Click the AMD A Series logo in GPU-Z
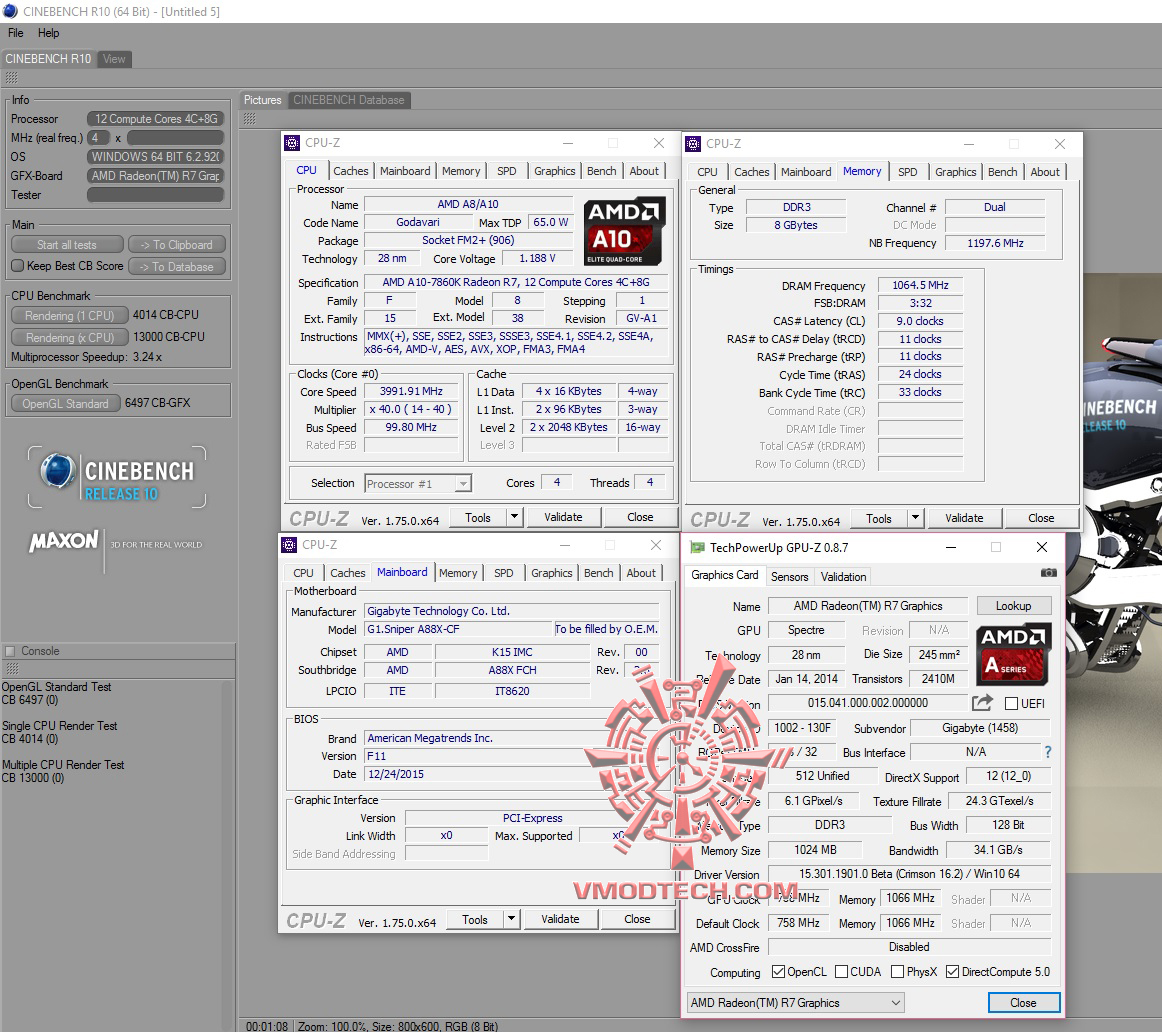1162x1032 pixels. point(1013,654)
